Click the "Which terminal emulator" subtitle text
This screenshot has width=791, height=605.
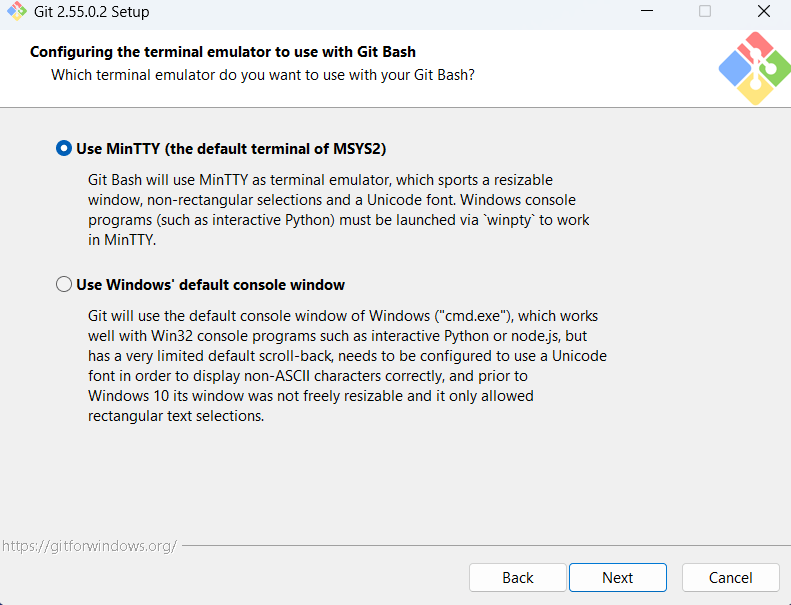pos(263,75)
